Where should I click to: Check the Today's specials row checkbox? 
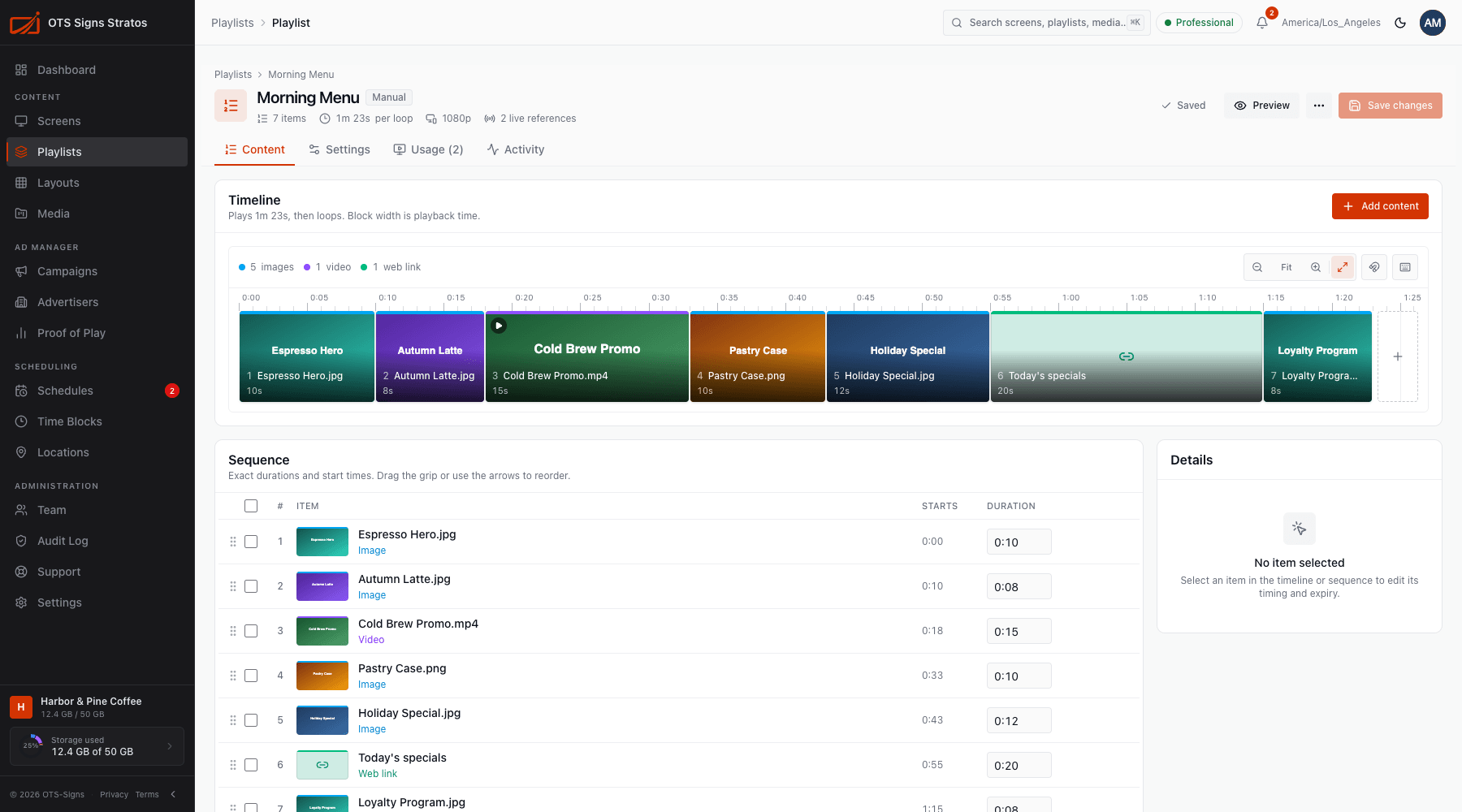[251, 765]
